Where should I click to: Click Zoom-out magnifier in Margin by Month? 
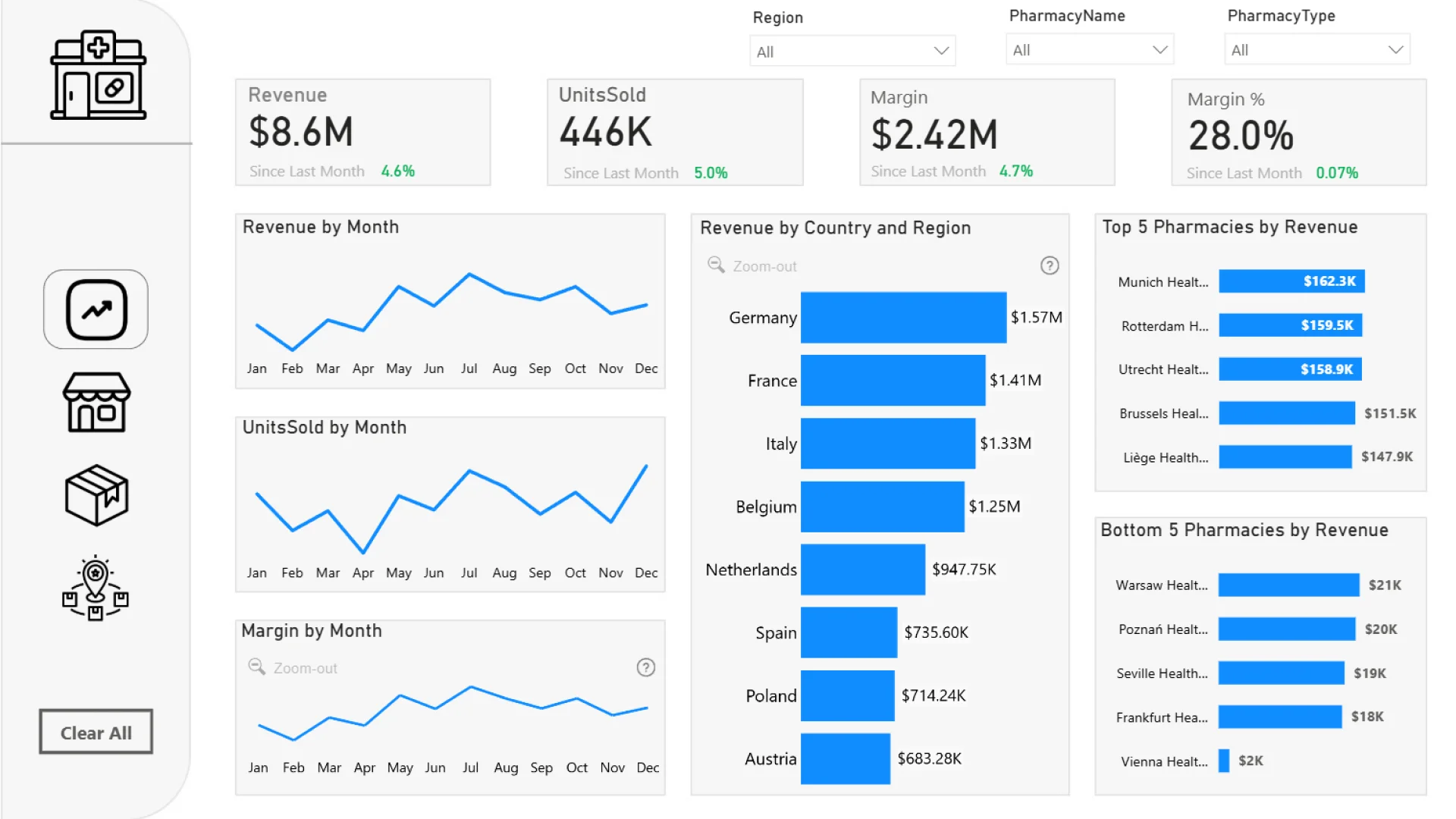tap(256, 667)
